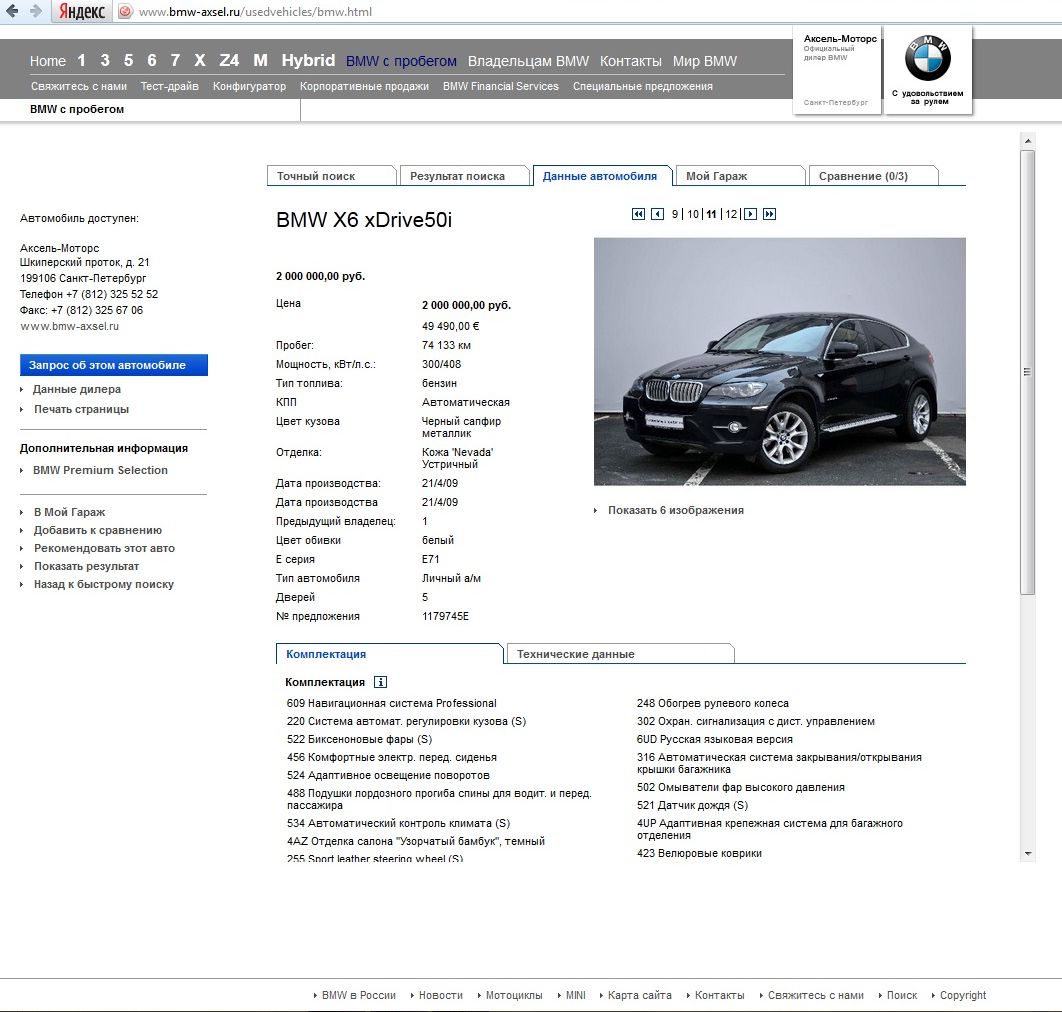Open BMW с пробегом in the top menu
The width and height of the screenshot is (1062, 1012).
pos(401,61)
